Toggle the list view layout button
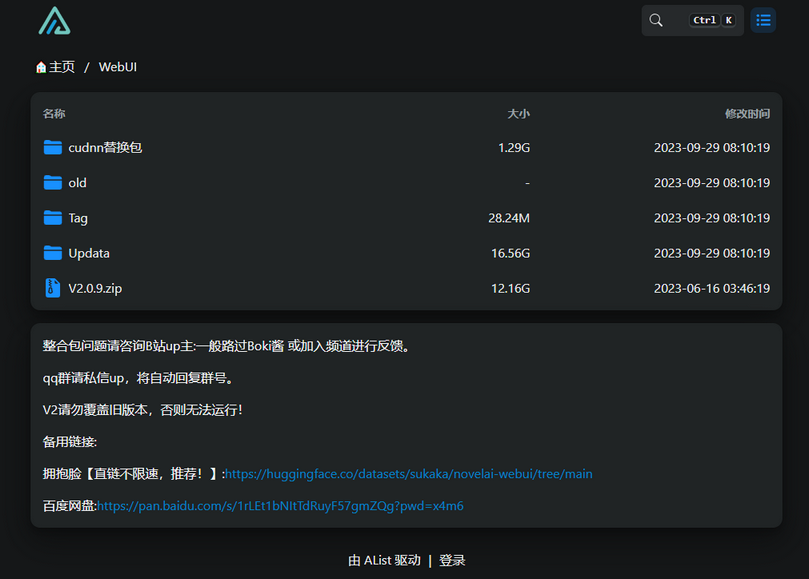The image size is (809, 579). [x=763, y=20]
